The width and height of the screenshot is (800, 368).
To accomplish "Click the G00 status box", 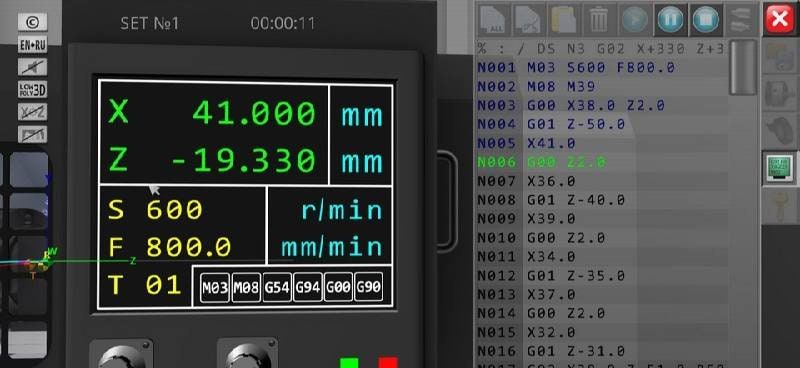I will pyautogui.click(x=338, y=287).
